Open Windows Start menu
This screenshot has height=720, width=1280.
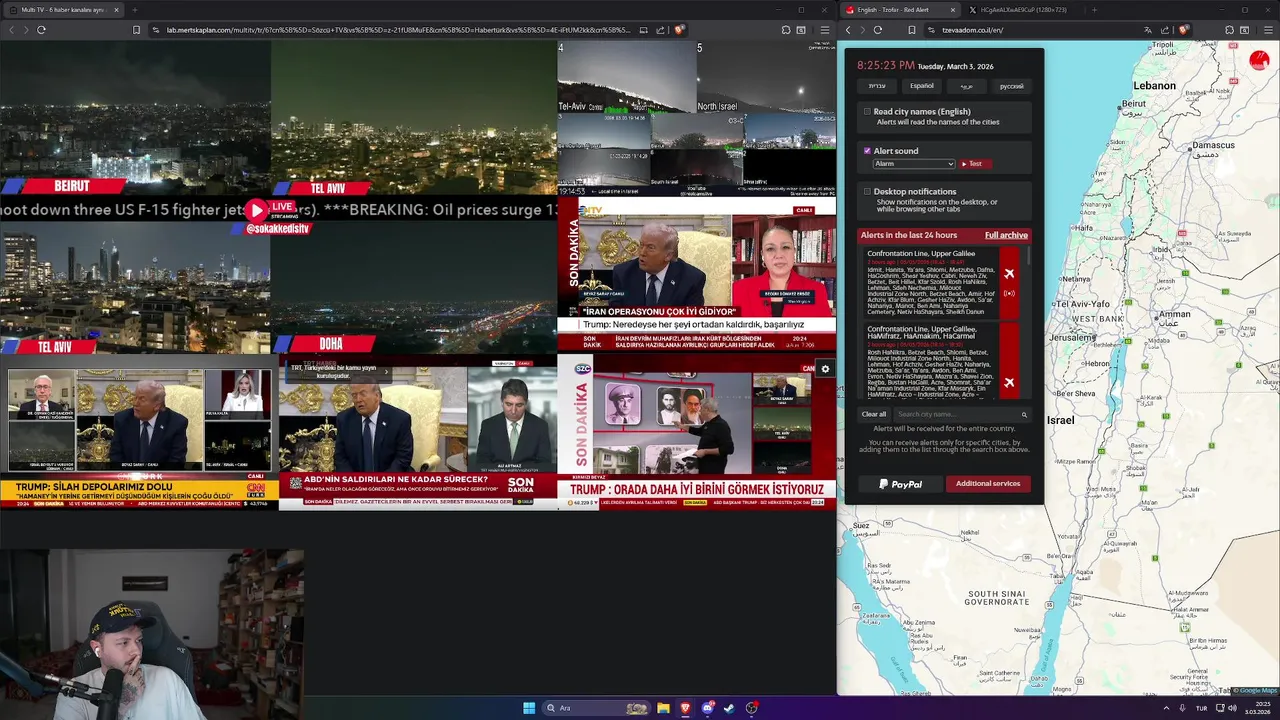click(x=529, y=708)
